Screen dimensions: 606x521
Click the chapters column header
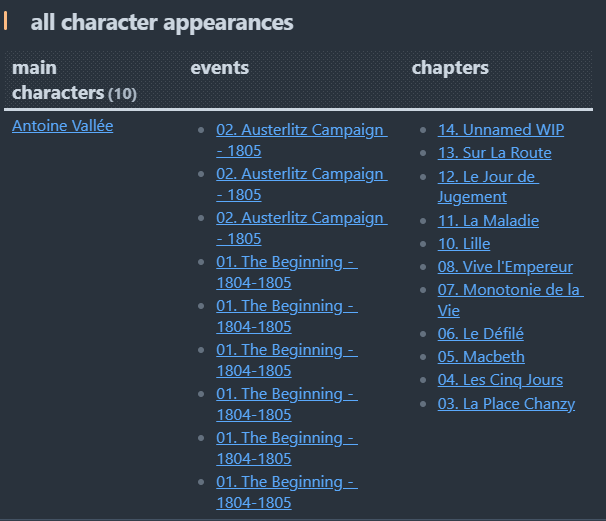click(450, 68)
